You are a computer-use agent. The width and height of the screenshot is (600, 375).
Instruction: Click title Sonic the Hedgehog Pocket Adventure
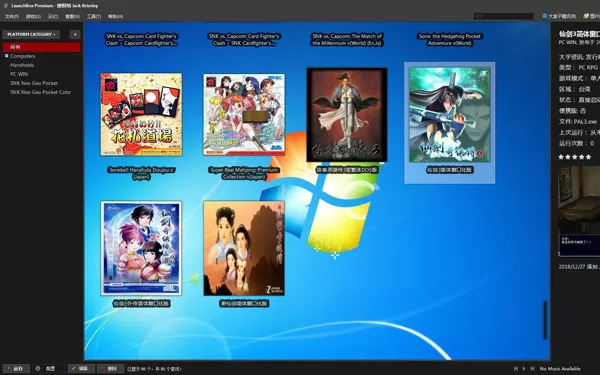tap(450, 40)
